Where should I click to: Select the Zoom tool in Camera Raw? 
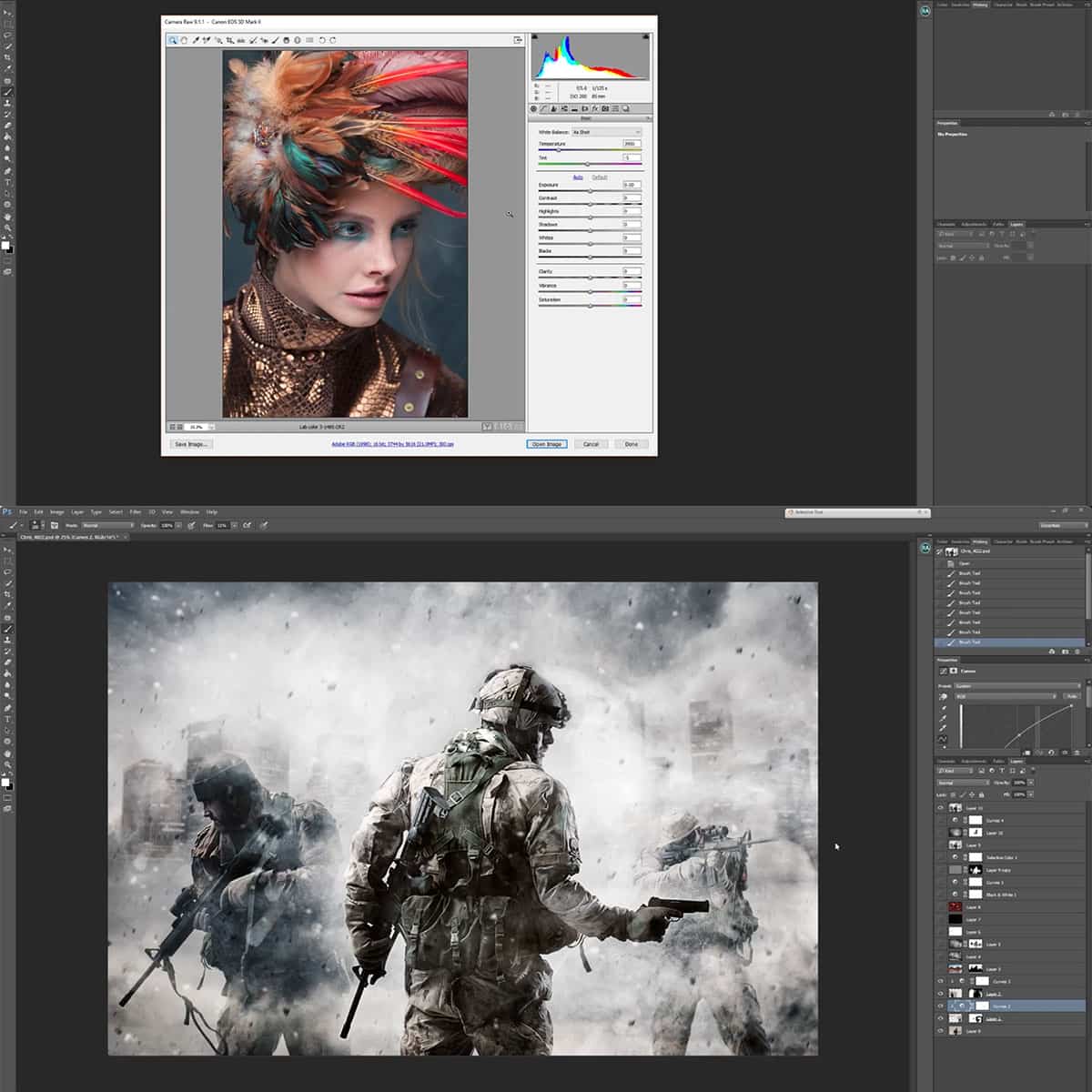tap(171, 40)
